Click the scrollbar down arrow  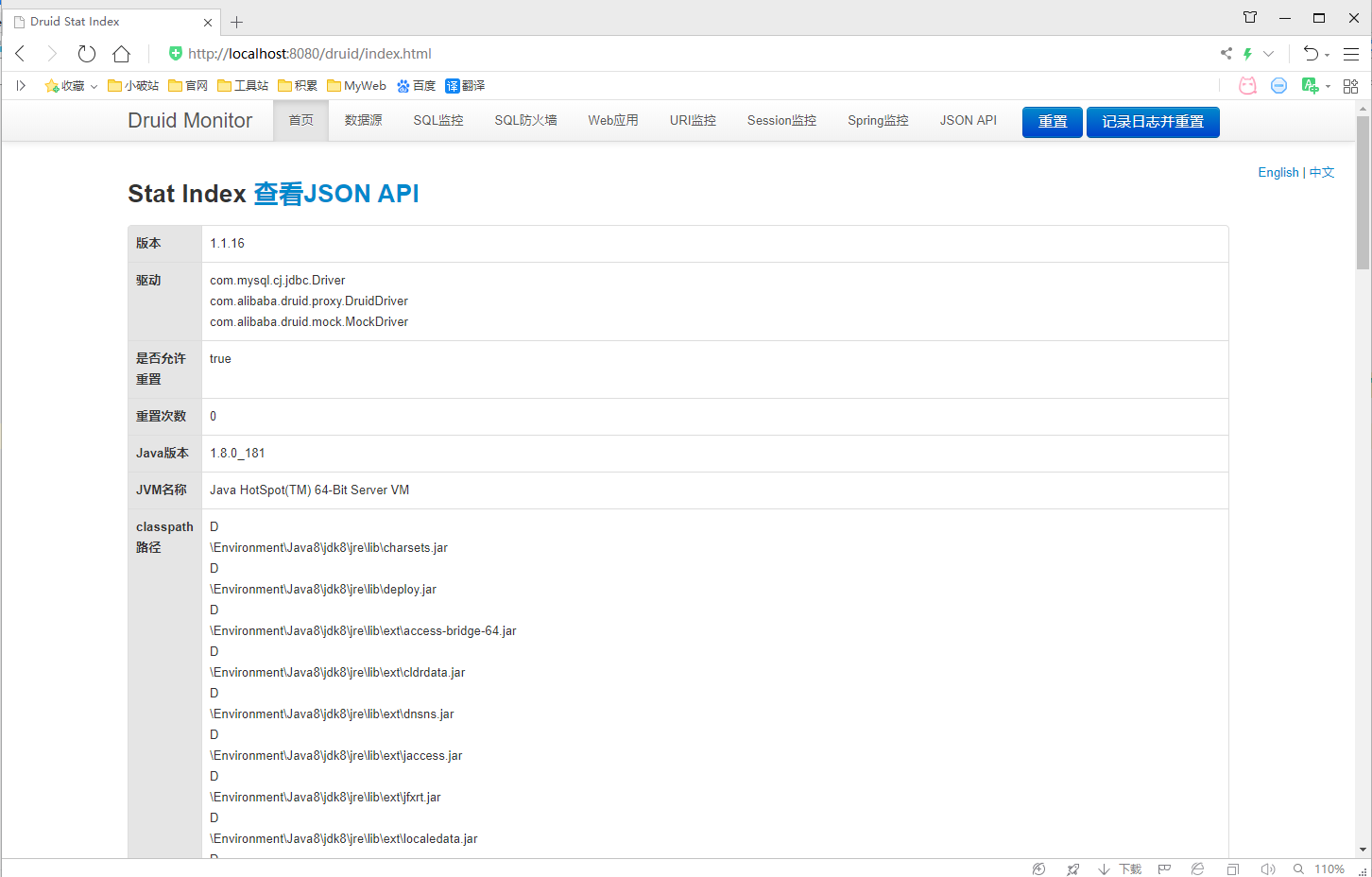point(1363,850)
